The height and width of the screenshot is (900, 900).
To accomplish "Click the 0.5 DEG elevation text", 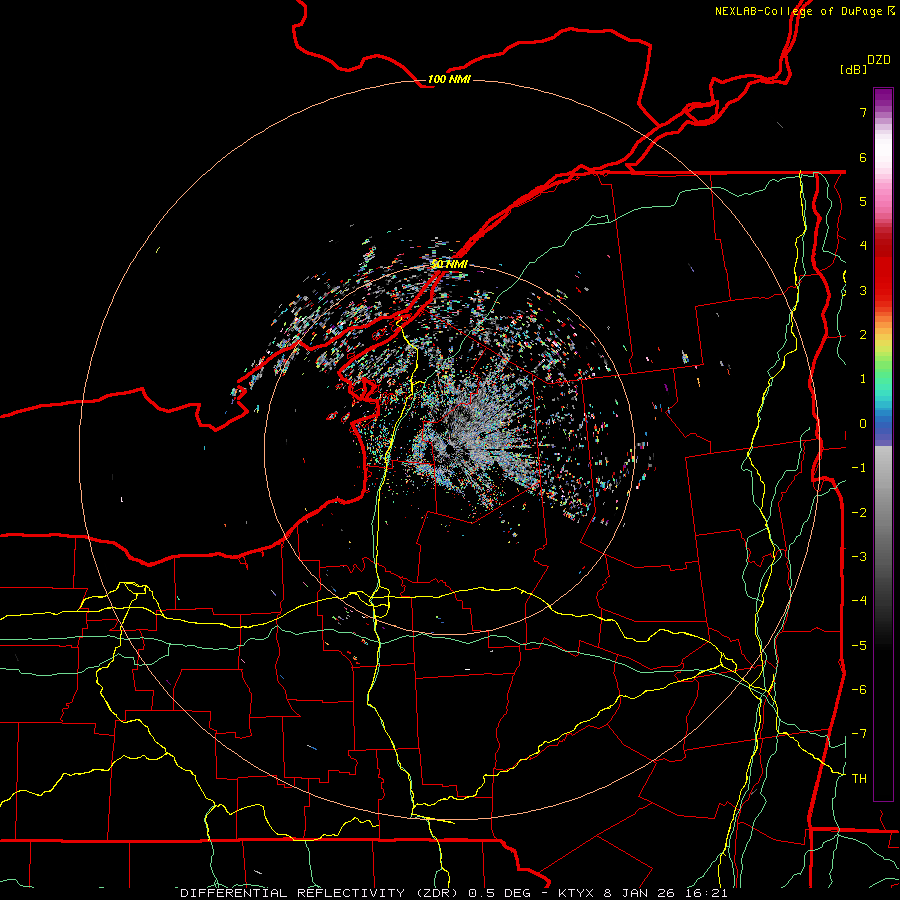I will 501,893.
